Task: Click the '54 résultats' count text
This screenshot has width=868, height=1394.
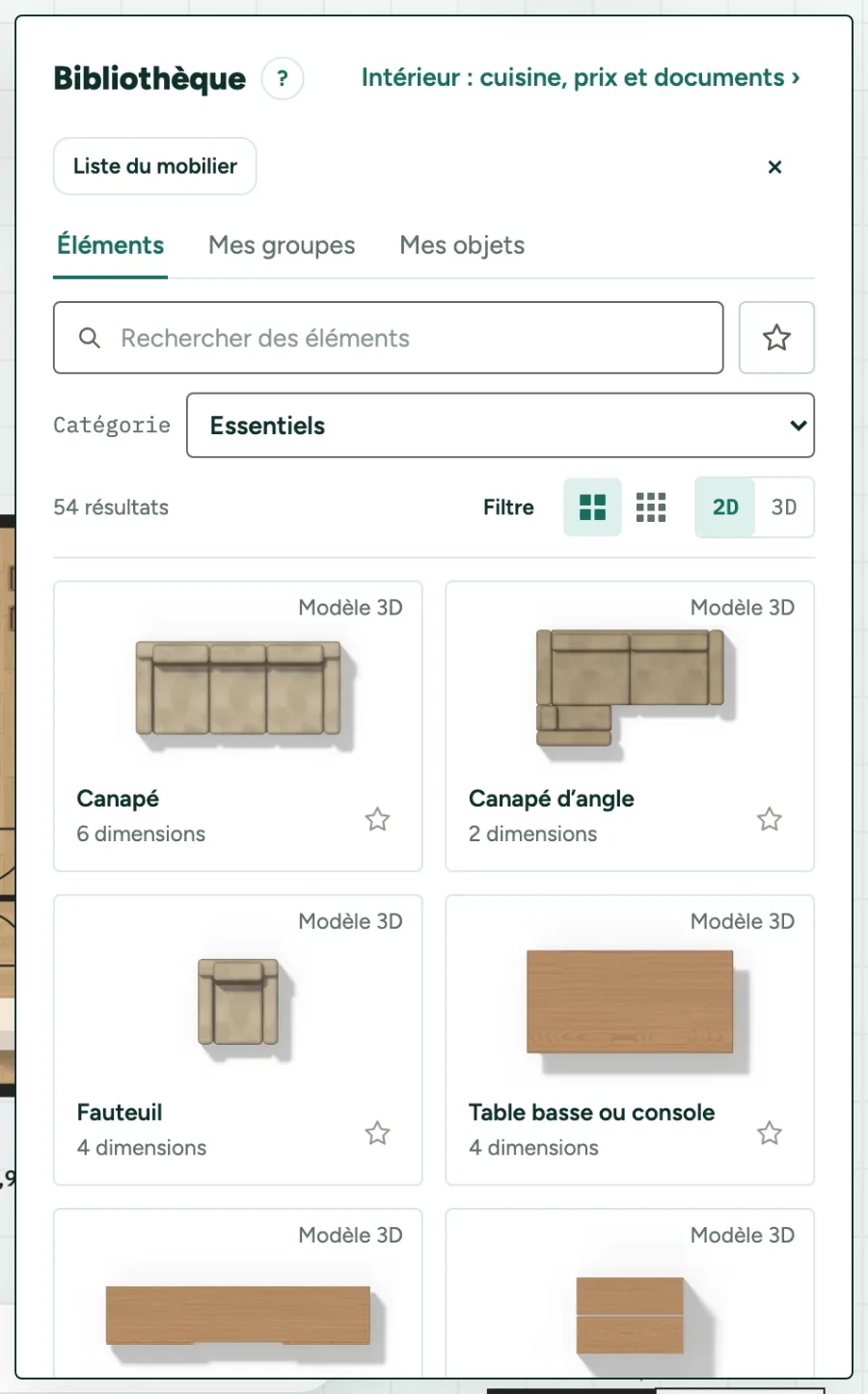Action: coord(111,507)
